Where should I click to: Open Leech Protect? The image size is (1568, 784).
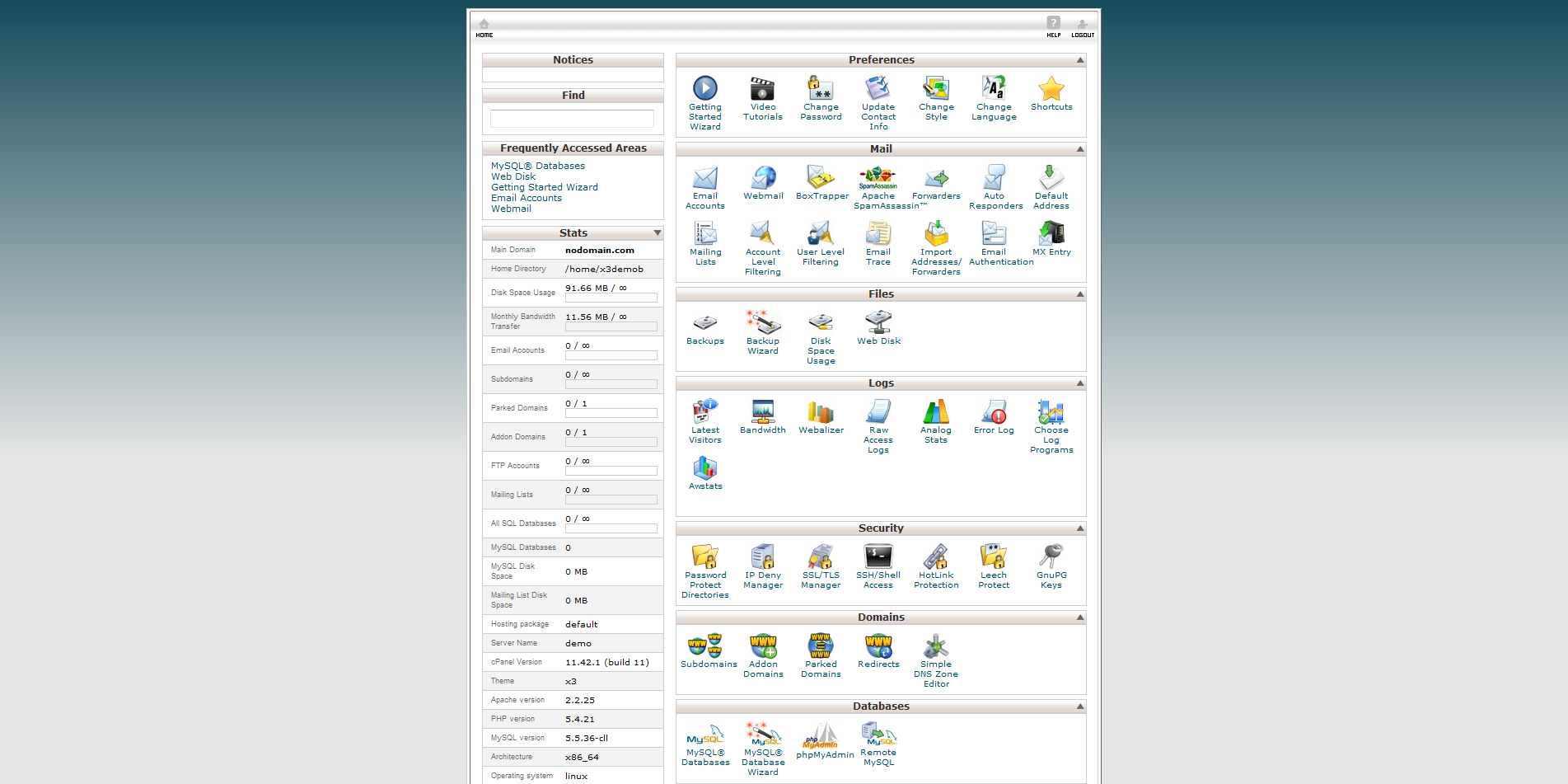coord(994,556)
